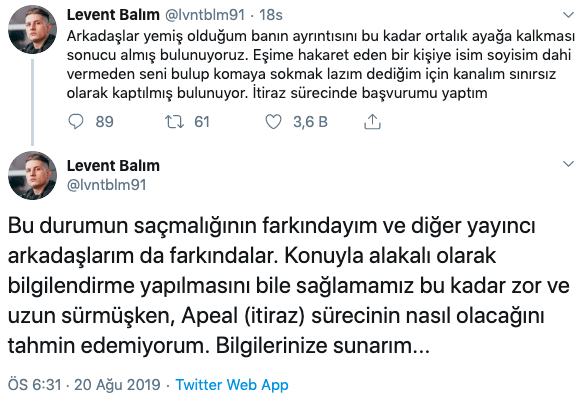Open the tweet starting with Arkadaşlar yemiş
Viewport: 585px width, 405px height.
pyautogui.click(x=320, y=65)
